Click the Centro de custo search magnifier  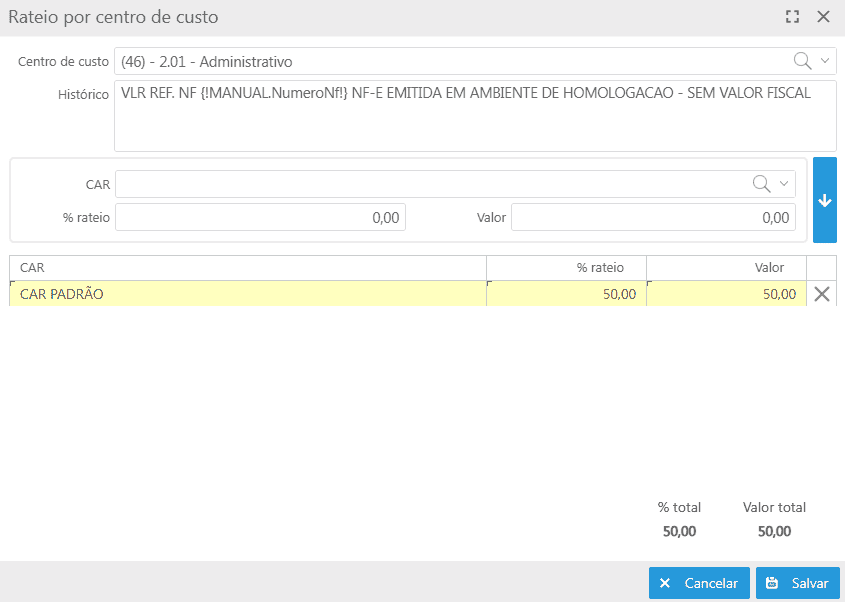pyautogui.click(x=802, y=61)
